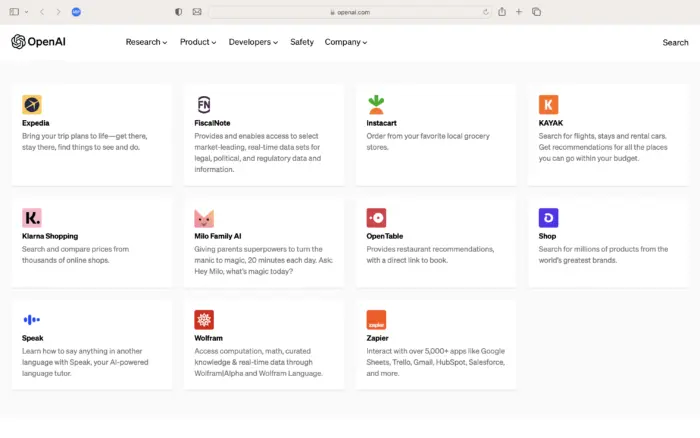Expand the Product menu
The width and height of the screenshot is (700, 438).
198,42
